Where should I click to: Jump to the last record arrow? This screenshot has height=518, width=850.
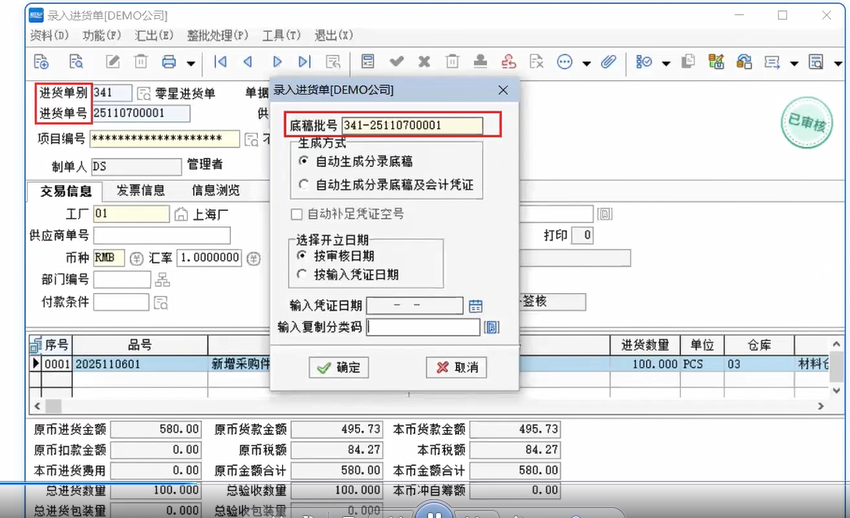[x=305, y=62]
